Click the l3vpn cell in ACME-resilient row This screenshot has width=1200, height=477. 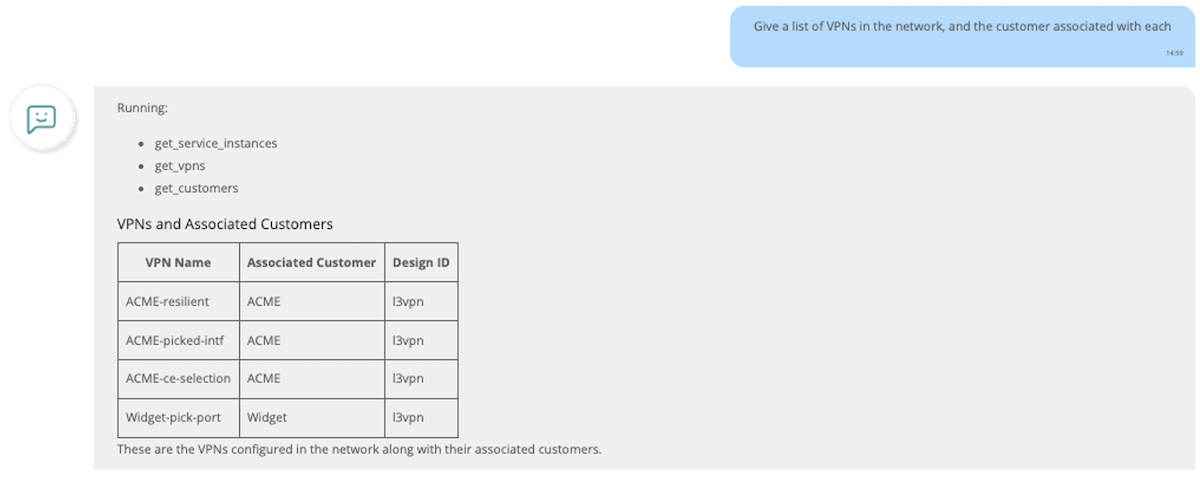pyautogui.click(x=421, y=301)
